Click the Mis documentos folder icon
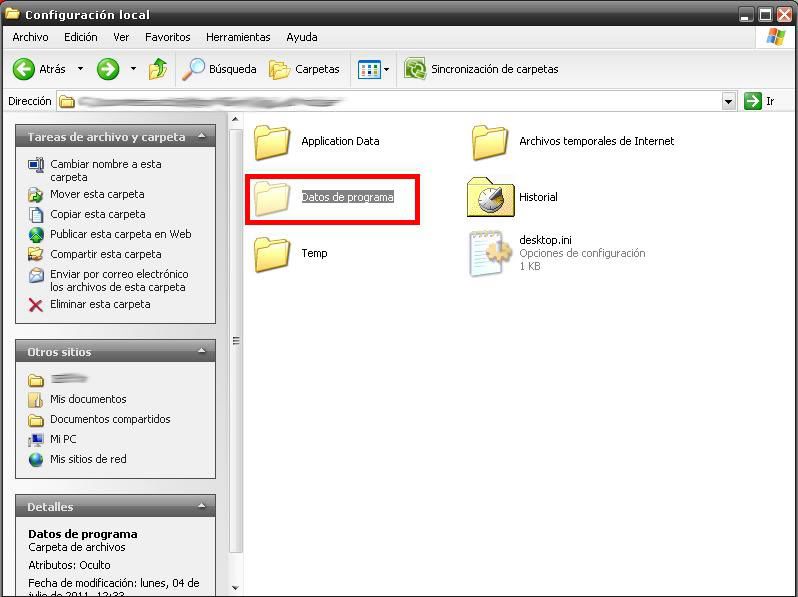Screen dimensions: 798x597 (x=36, y=400)
